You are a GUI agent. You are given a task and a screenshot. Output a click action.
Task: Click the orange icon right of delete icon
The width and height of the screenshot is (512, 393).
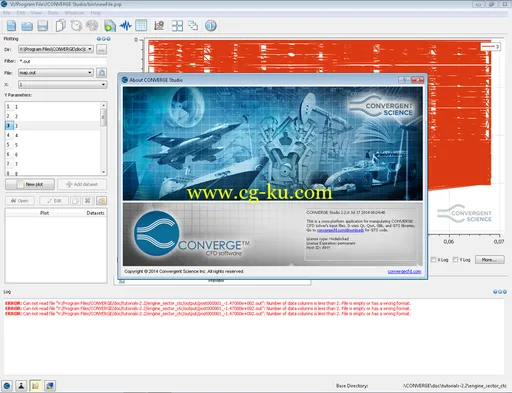coord(101,201)
